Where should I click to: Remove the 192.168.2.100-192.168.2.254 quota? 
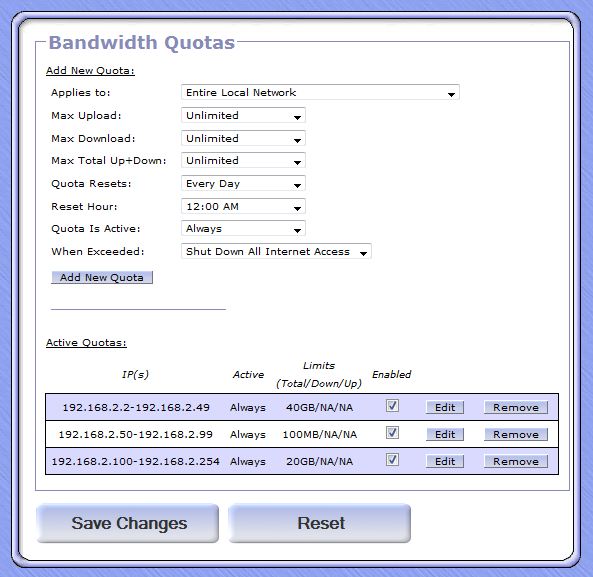coord(516,462)
